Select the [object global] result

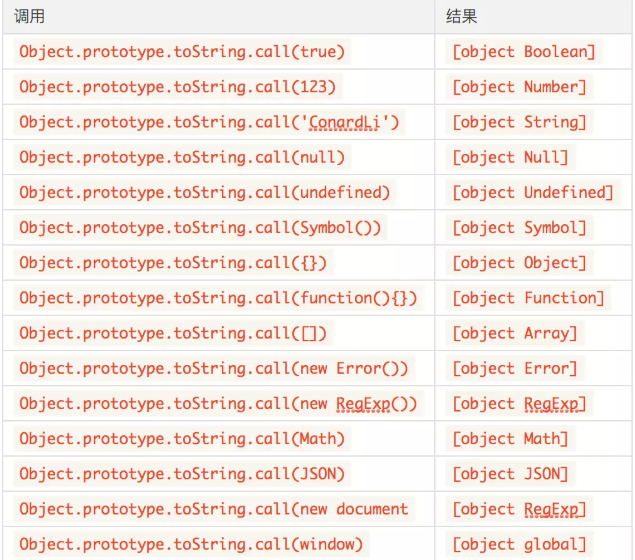[x=519, y=545]
